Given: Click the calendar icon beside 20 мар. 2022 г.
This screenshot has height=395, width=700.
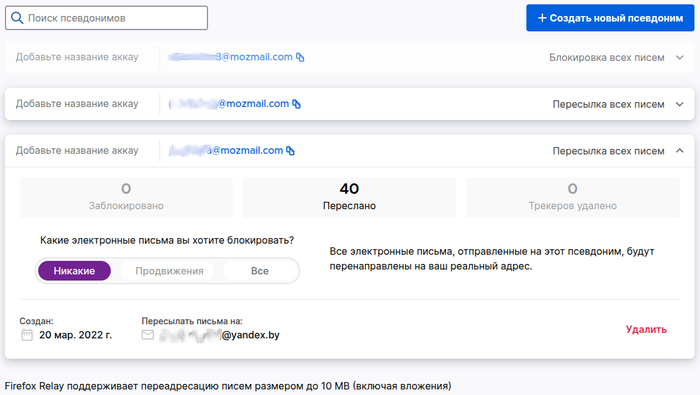Looking at the screenshot, I should (x=27, y=335).
